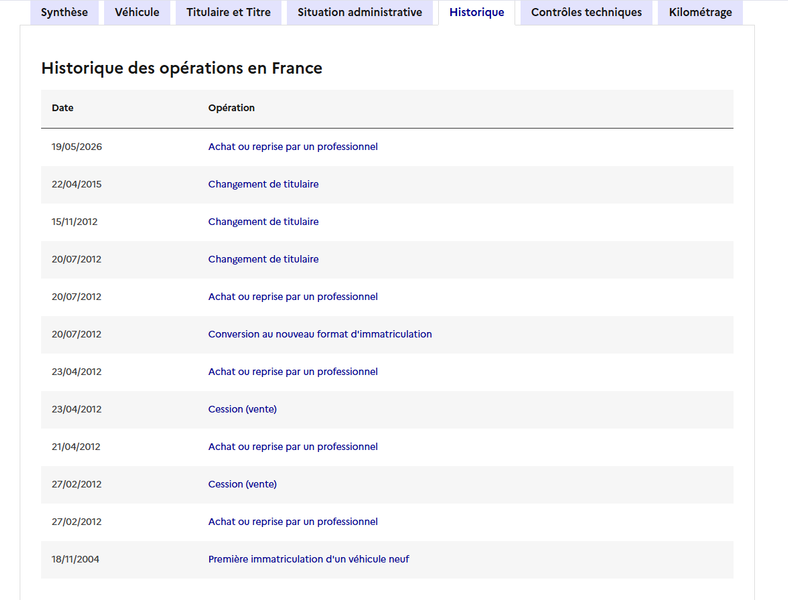Open the Véhicule tab
The height and width of the screenshot is (600, 788).
pos(137,12)
